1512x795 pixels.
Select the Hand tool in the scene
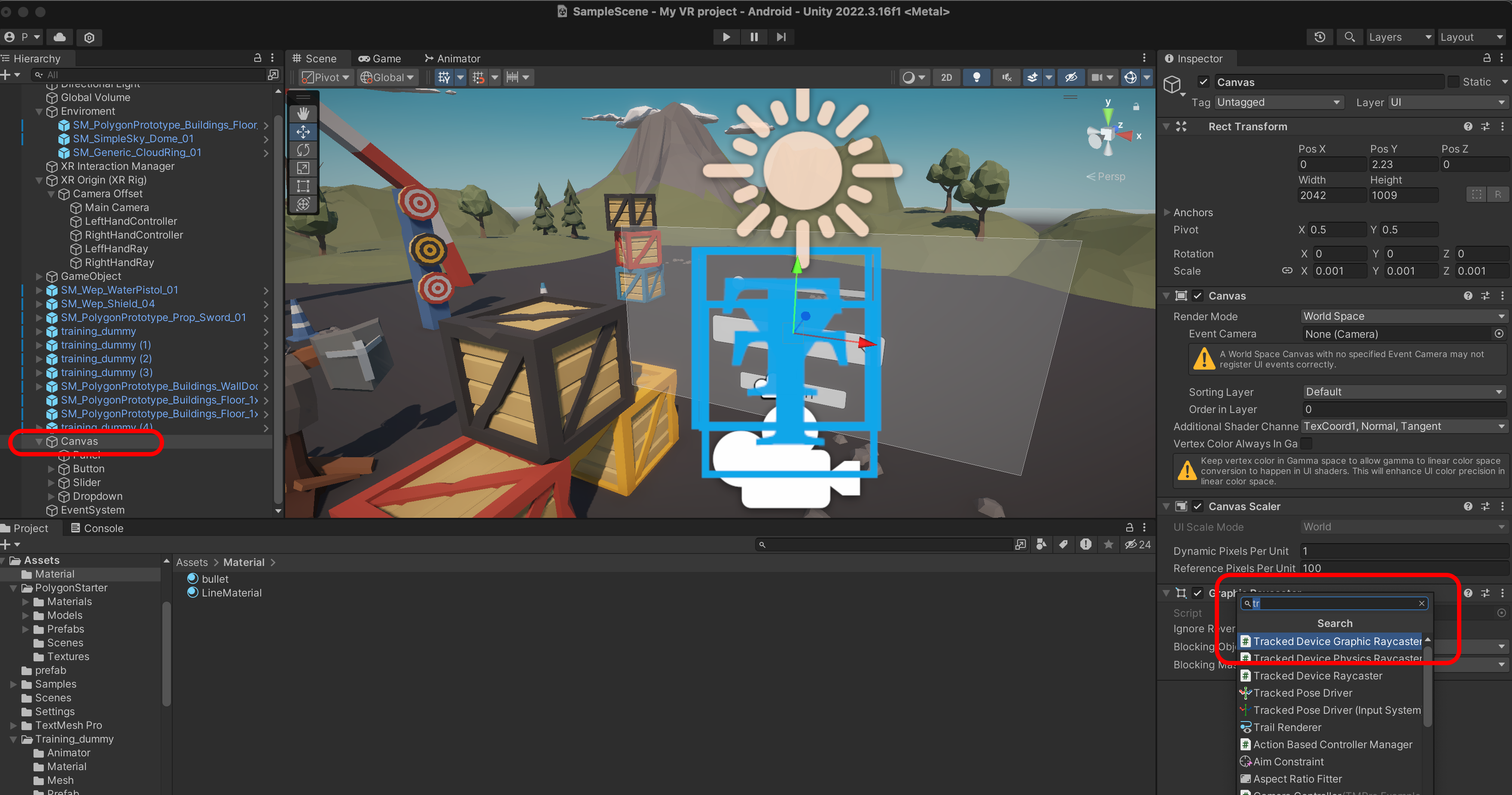[303, 113]
